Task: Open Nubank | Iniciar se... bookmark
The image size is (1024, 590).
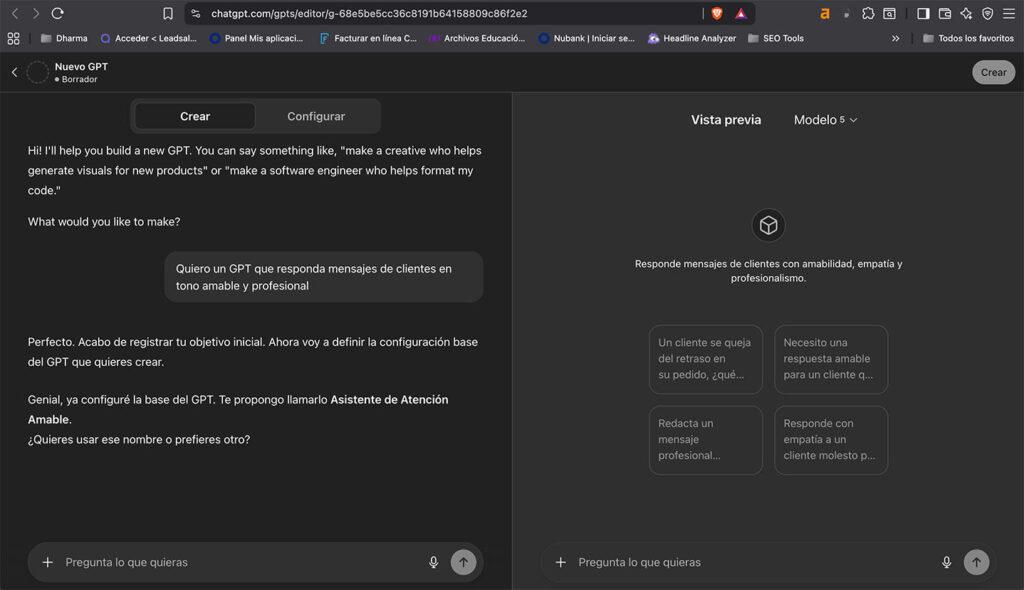Action: point(586,39)
